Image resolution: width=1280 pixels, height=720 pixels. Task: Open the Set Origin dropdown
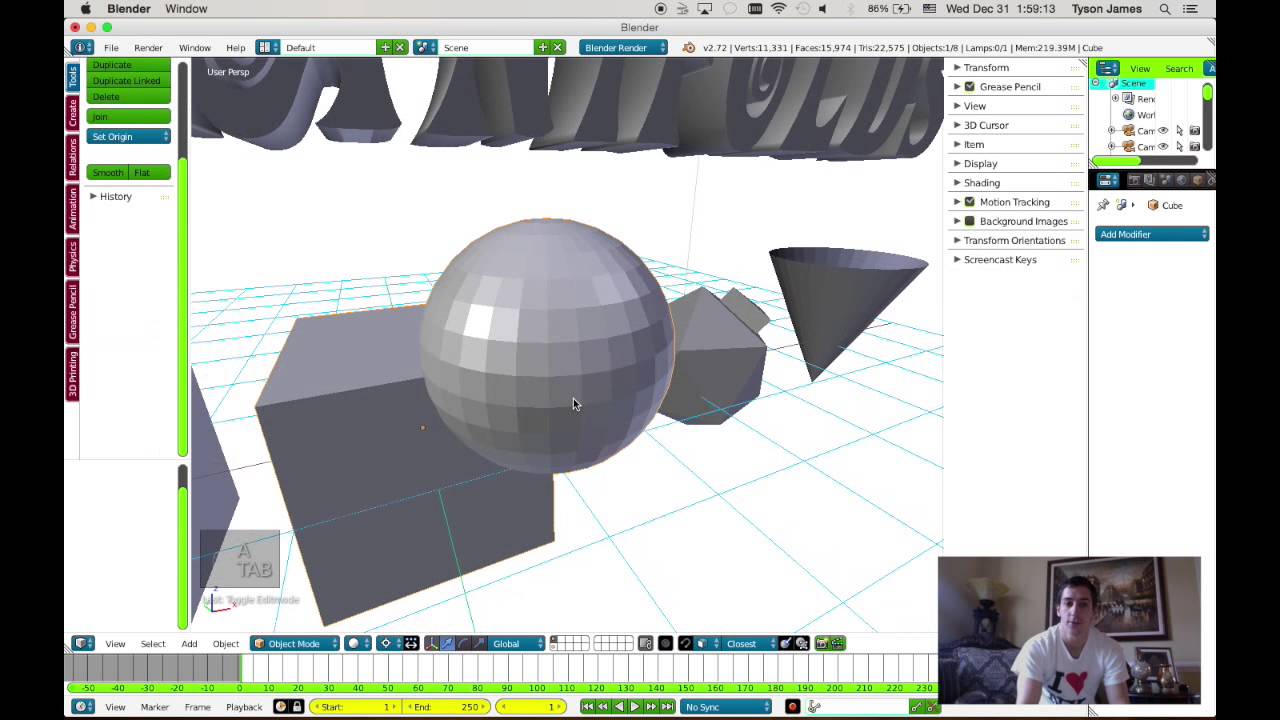(x=129, y=137)
